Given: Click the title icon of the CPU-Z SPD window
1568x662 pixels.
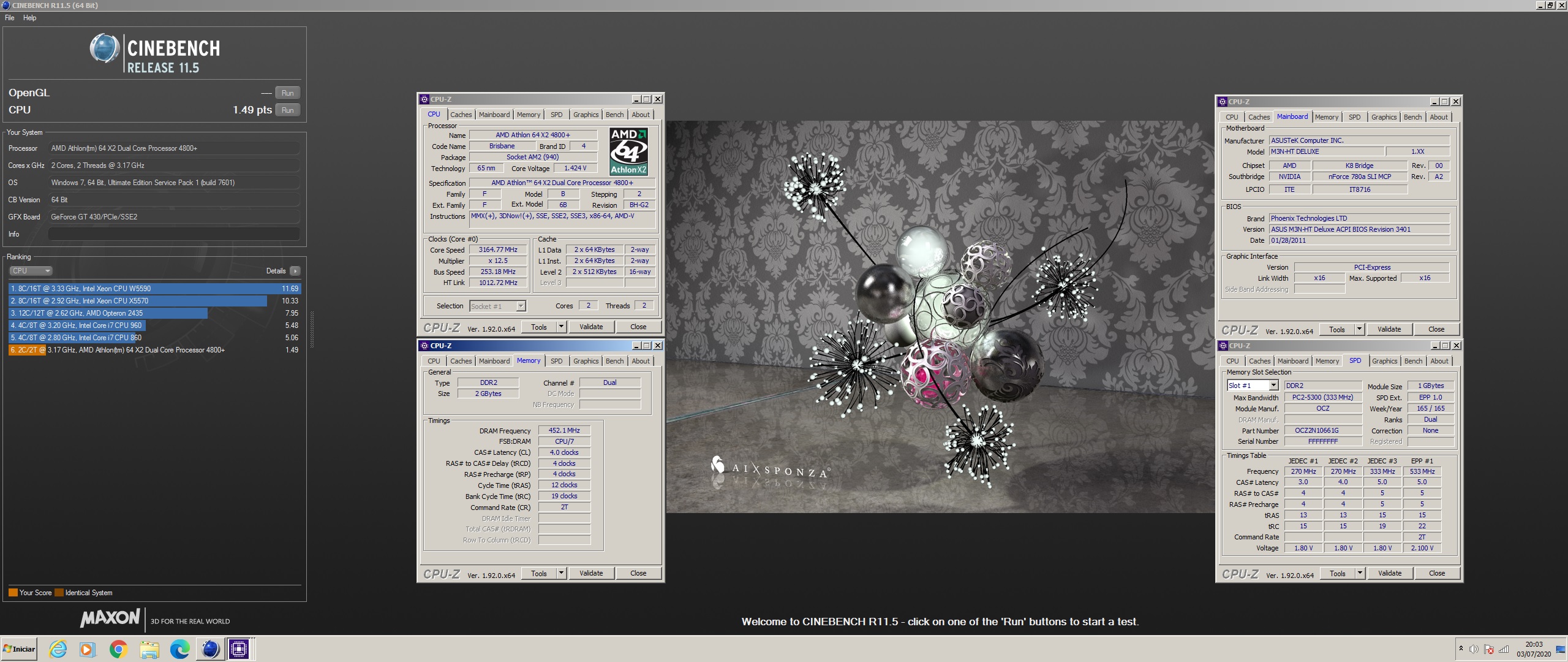Looking at the screenshot, I should [1223, 346].
